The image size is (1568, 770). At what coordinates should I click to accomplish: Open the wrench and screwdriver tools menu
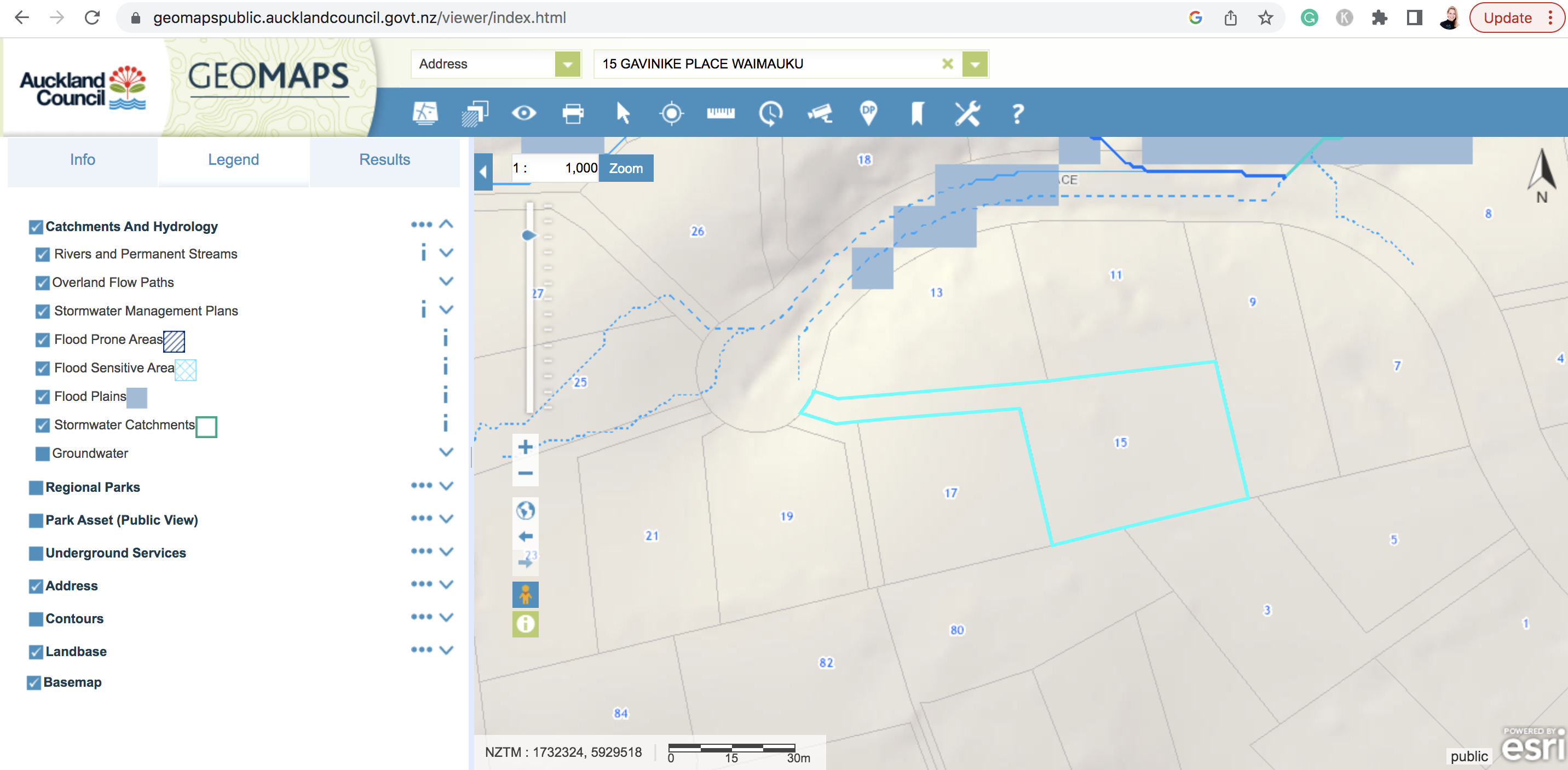tap(967, 113)
